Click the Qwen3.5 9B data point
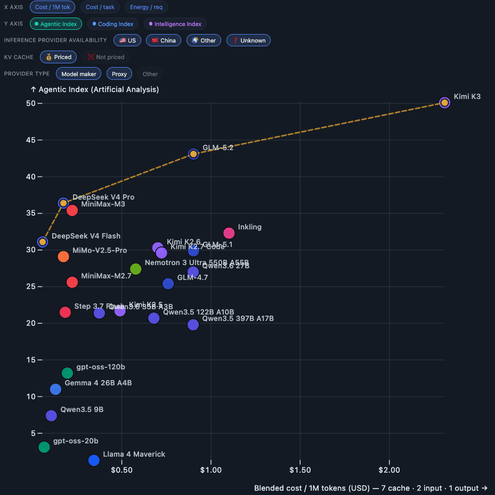 tap(51, 416)
